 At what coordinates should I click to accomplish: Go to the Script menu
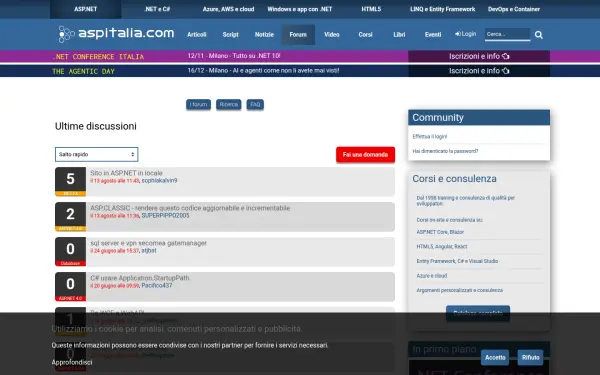pos(230,34)
